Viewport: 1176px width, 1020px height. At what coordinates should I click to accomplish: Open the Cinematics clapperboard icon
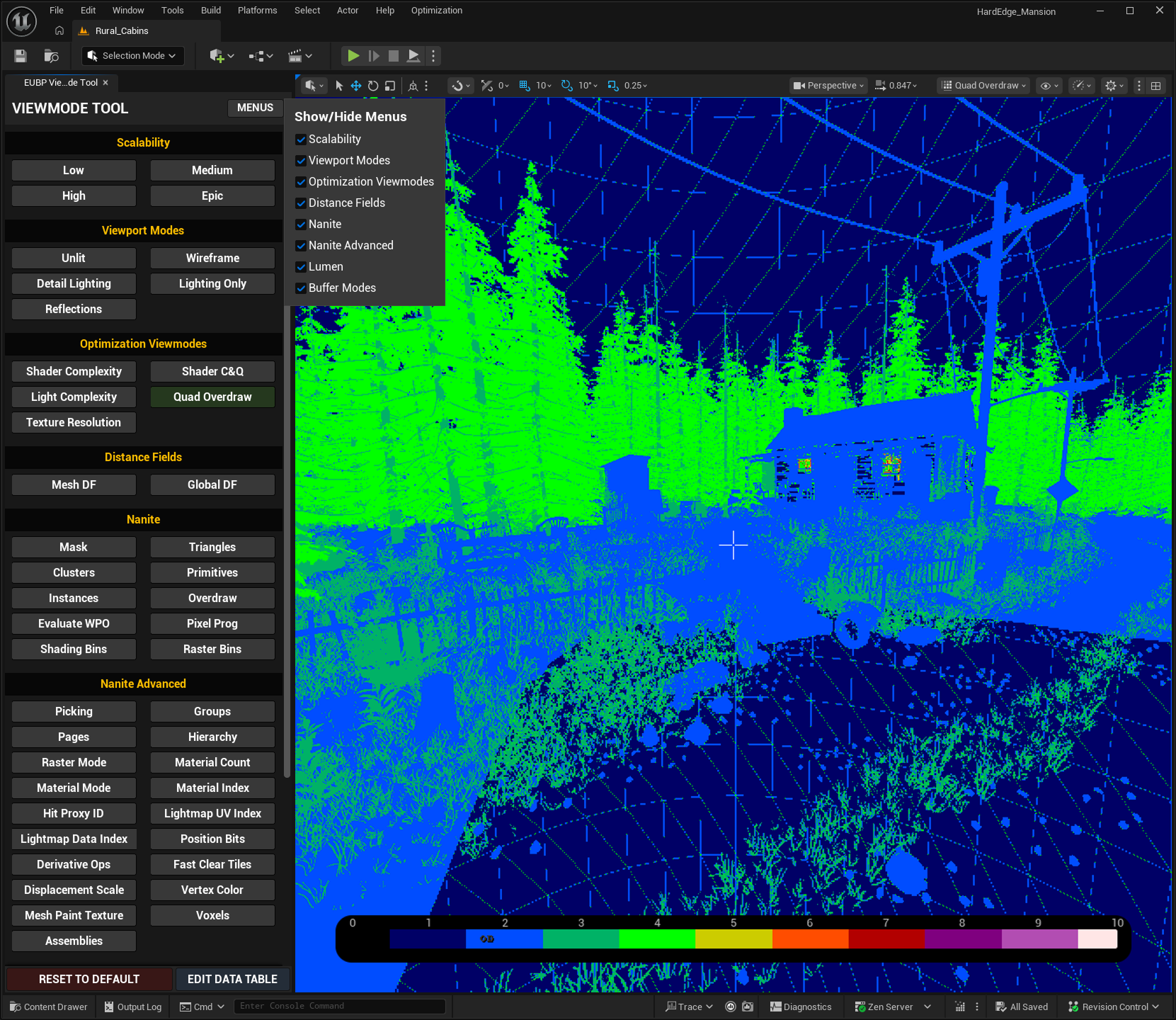[x=295, y=56]
